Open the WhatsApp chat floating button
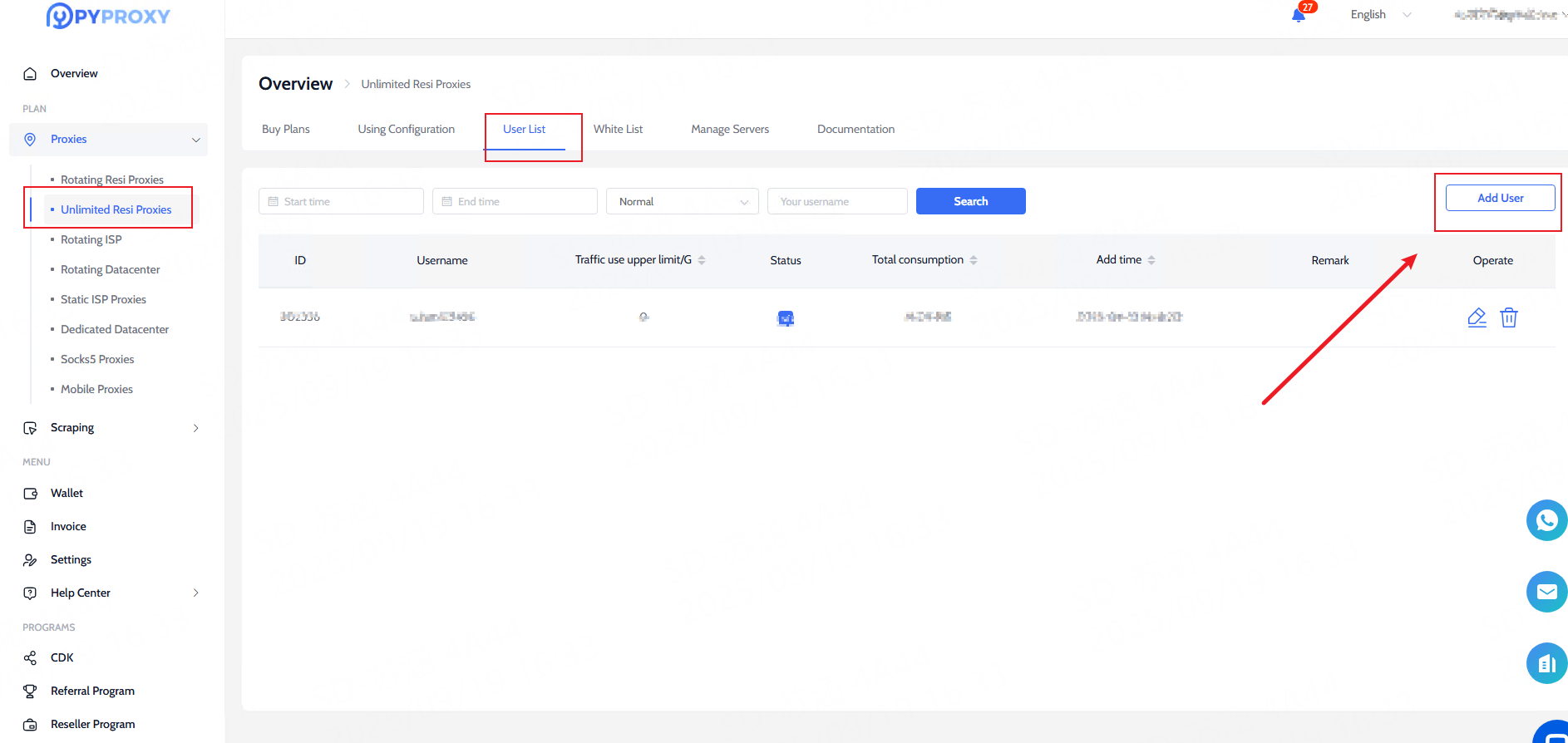The image size is (1568, 743). (1546, 520)
